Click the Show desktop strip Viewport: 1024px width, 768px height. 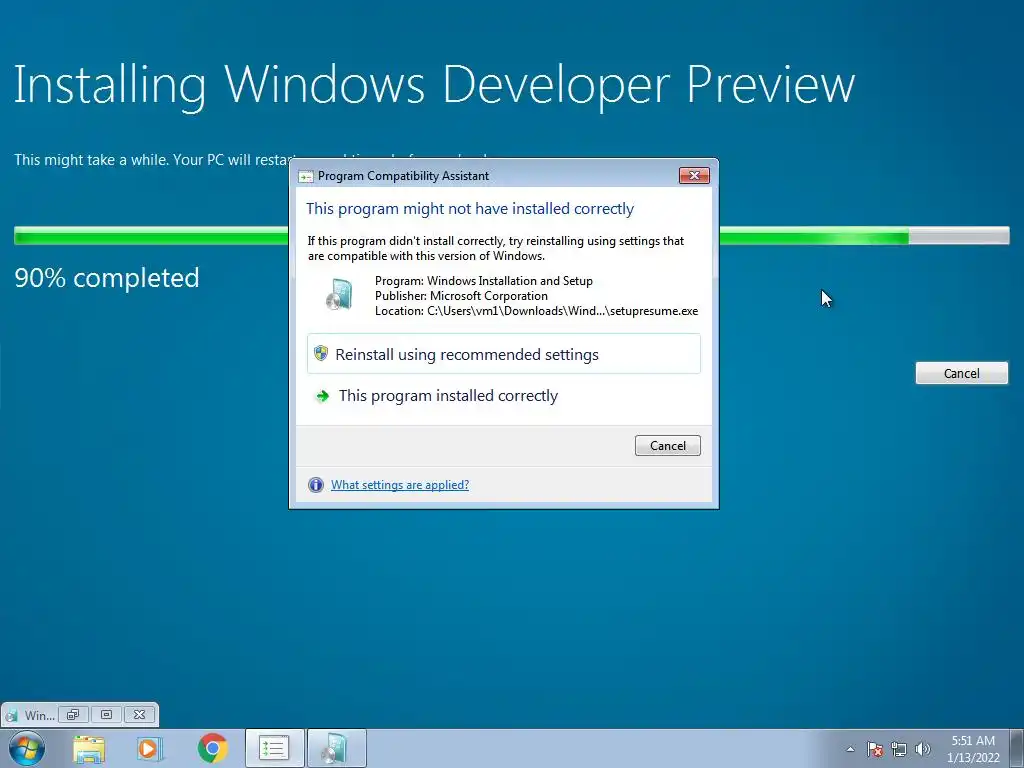(1017, 748)
